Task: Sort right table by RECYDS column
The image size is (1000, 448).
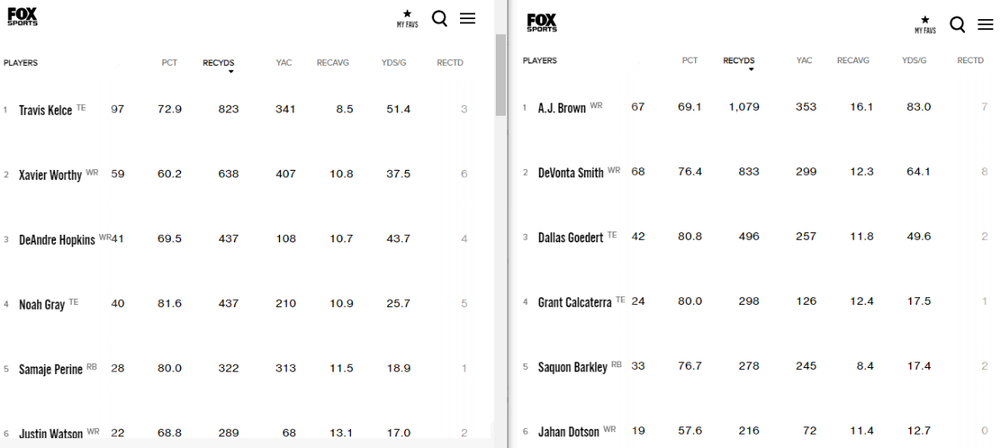Action: coord(738,61)
